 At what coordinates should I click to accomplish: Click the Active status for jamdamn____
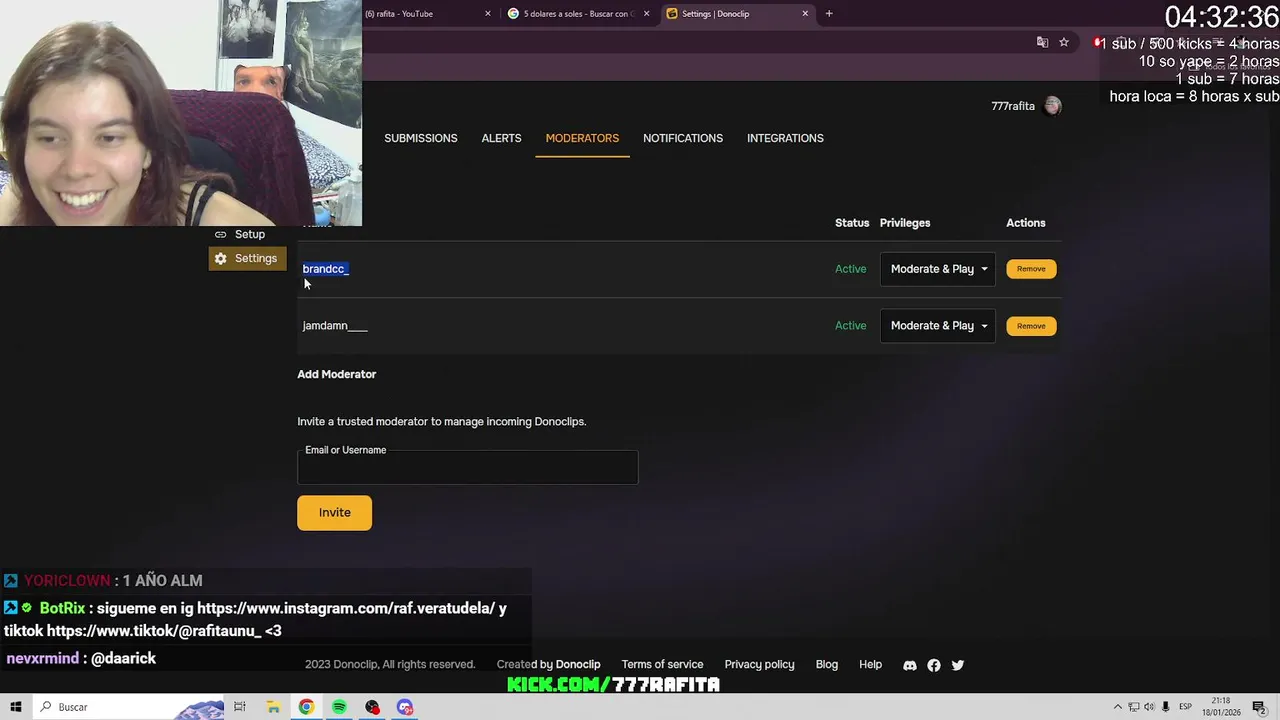point(851,326)
